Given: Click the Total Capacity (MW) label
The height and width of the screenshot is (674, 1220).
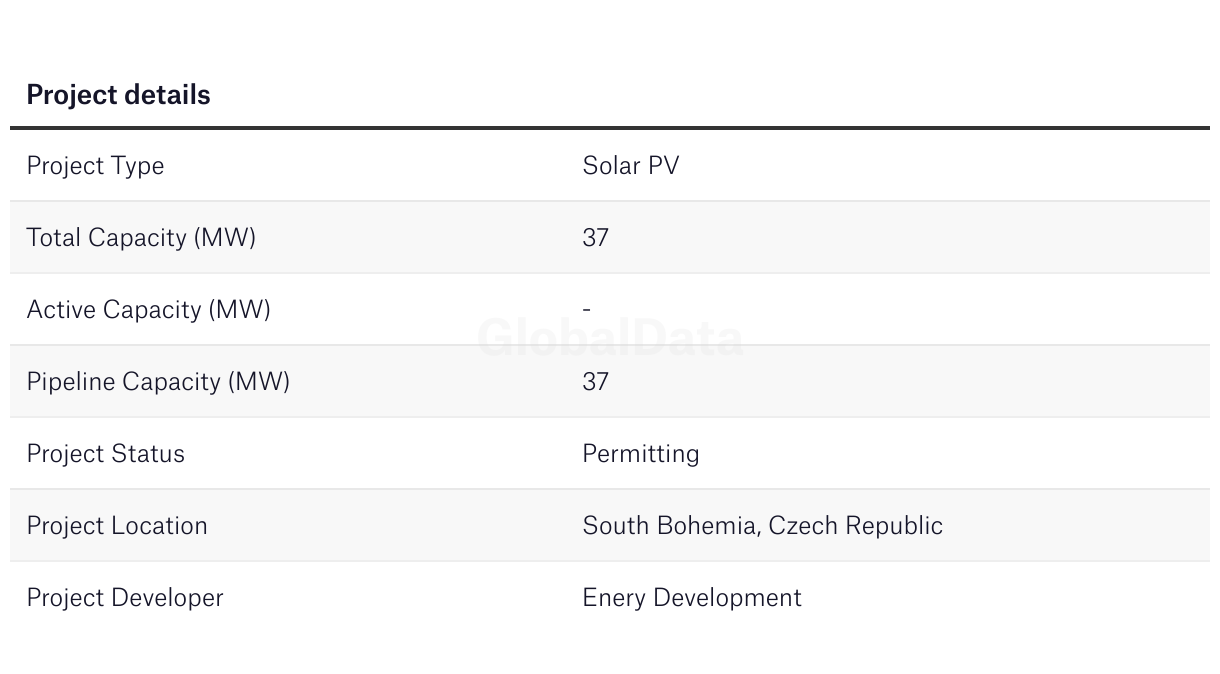Looking at the screenshot, I should (x=141, y=238).
